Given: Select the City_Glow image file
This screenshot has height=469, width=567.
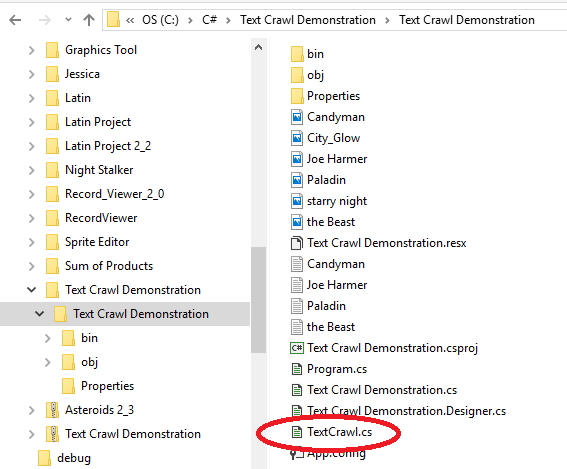Looking at the screenshot, I should click(326, 138).
